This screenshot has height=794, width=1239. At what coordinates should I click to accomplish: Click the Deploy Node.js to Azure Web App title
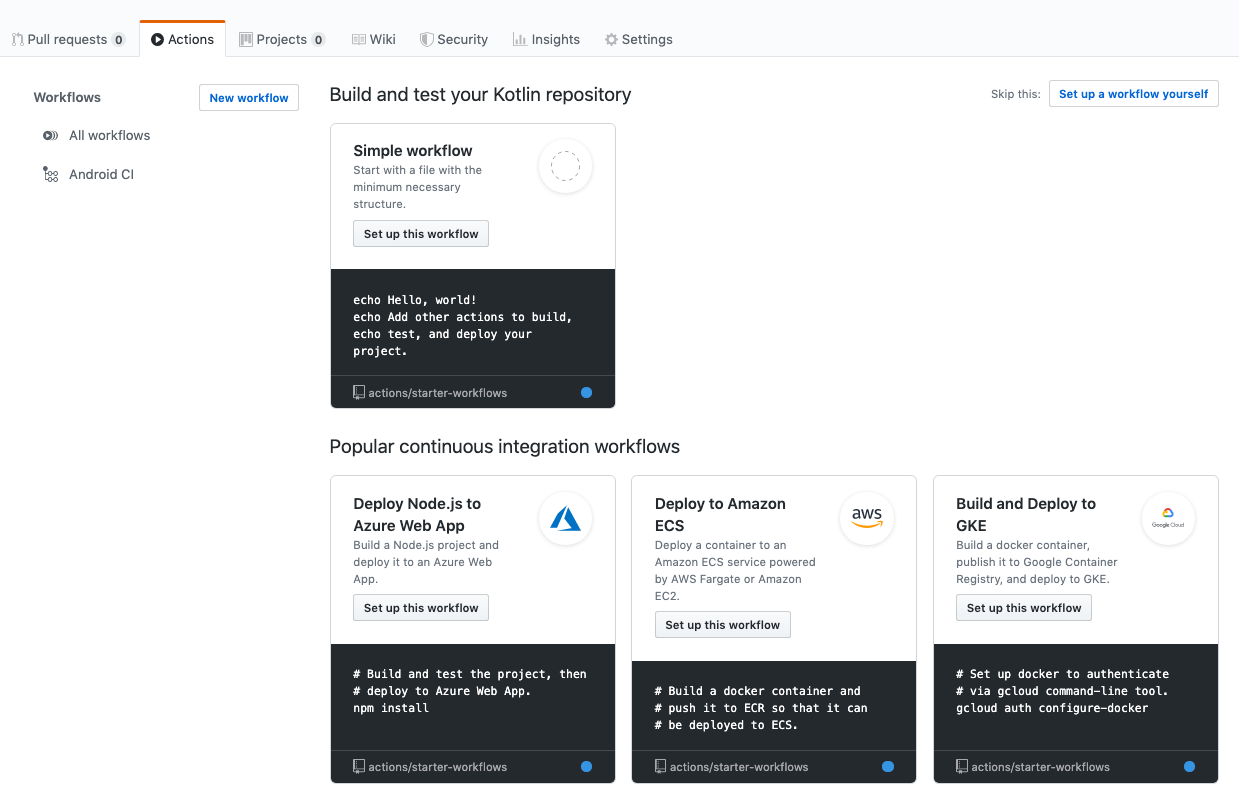tap(417, 514)
